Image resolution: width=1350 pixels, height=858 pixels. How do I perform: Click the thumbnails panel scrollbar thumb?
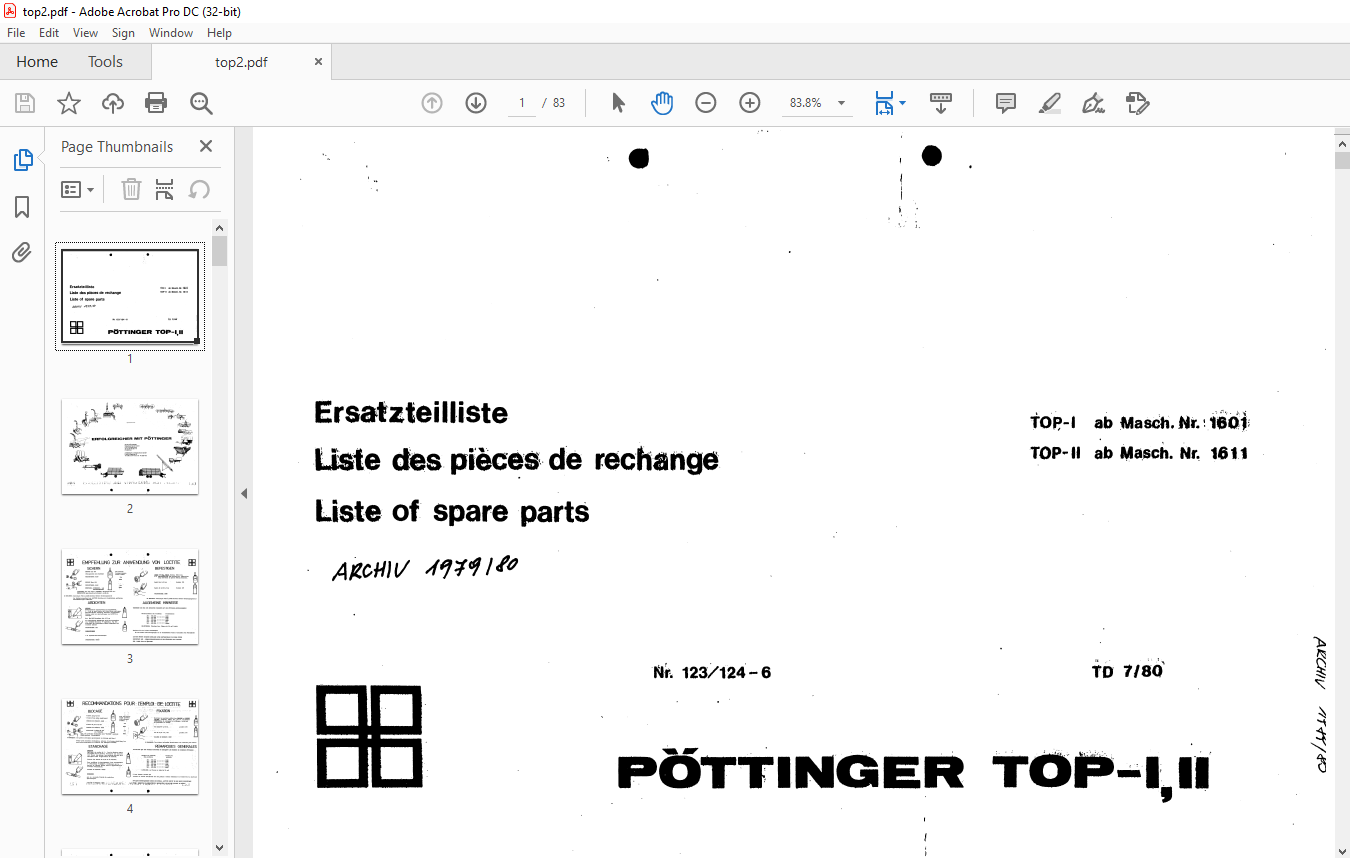pyautogui.click(x=220, y=251)
